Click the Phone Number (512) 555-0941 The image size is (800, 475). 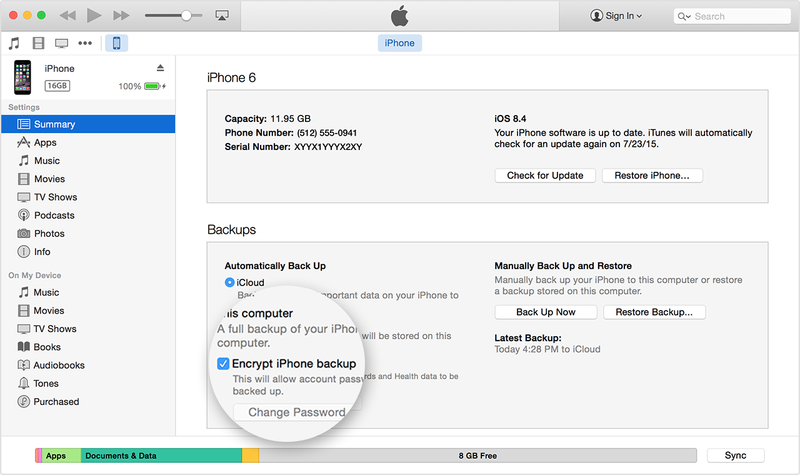click(x=327, y=133)
